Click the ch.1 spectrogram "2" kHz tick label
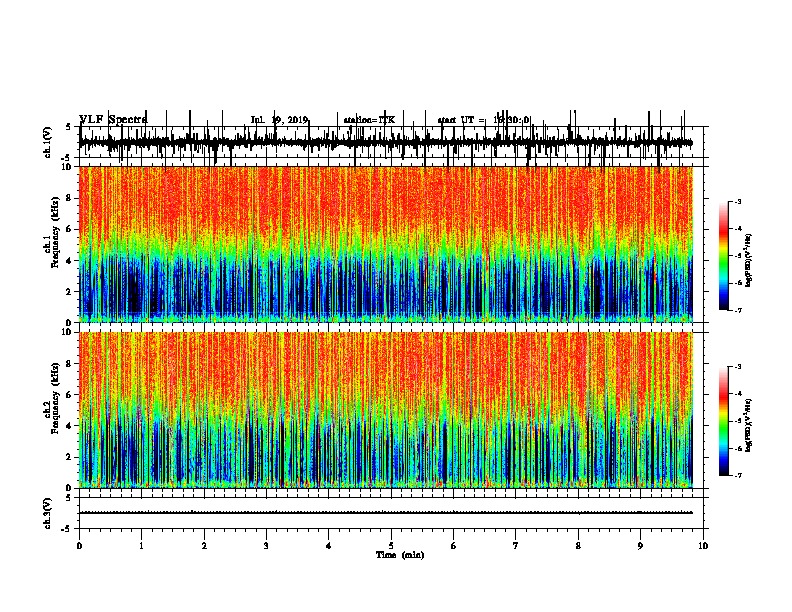 tap(70, 292)
